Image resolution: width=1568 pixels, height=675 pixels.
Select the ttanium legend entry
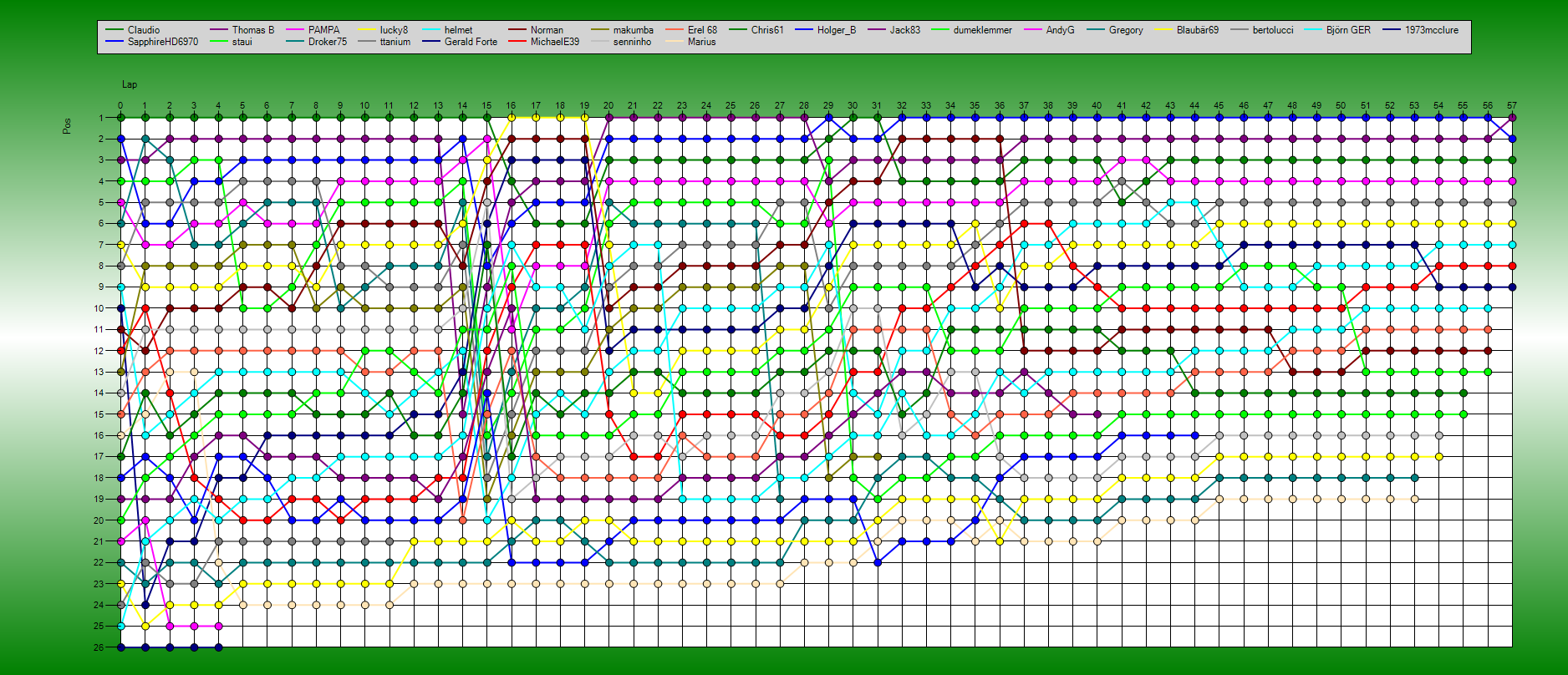point(395,42)
